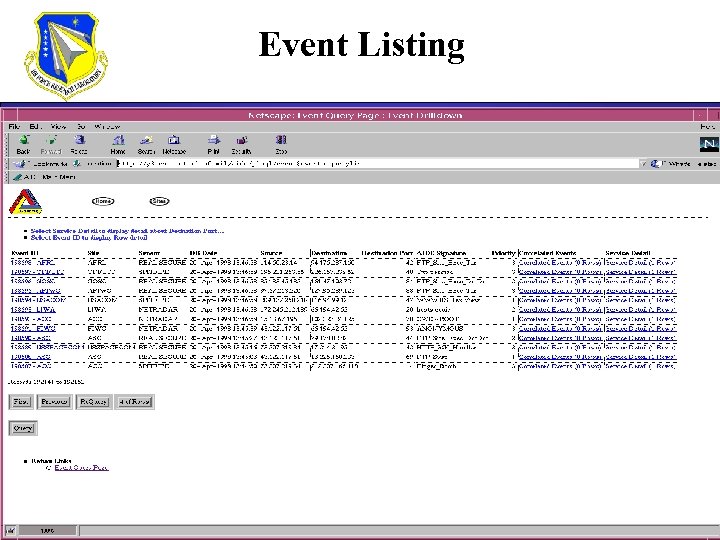This screenshot has width=720, height=540.
Task: Click the Event ID column header
Action: (x=26, y=253)
